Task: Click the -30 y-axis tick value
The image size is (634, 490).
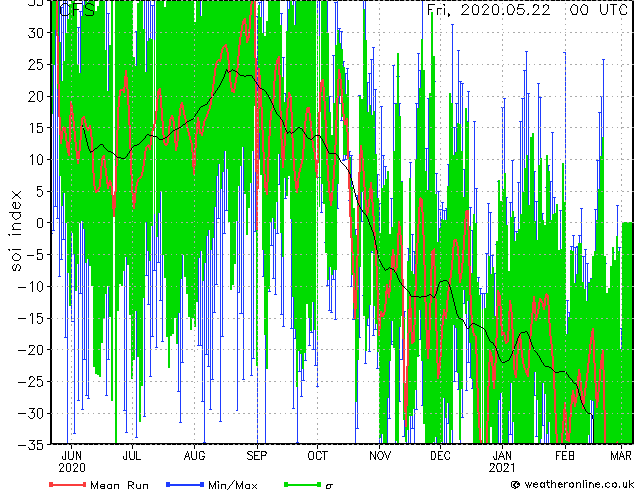Action: [31, 413]
